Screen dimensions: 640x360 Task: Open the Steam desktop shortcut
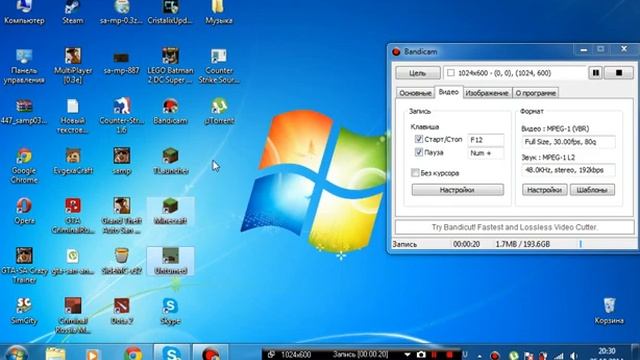click(x=73, y=12)
